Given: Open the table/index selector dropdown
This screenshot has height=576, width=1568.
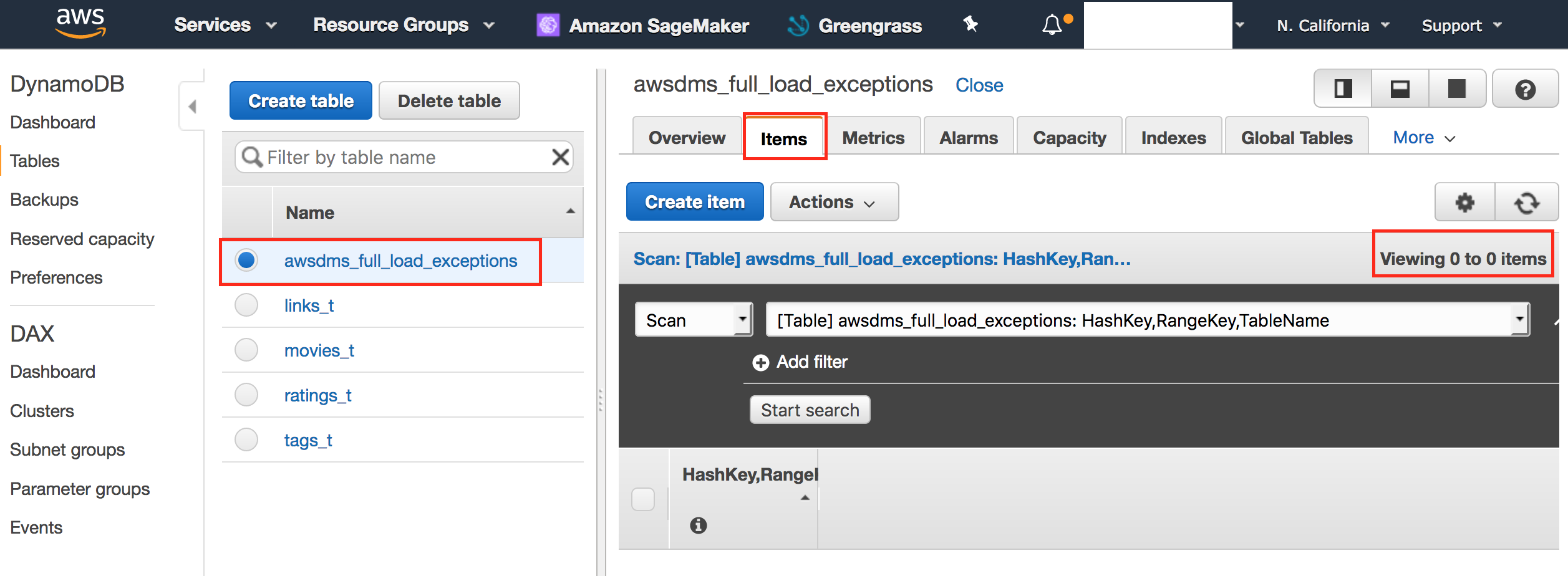Looking at the screenshot, I should pos(1148,320).
